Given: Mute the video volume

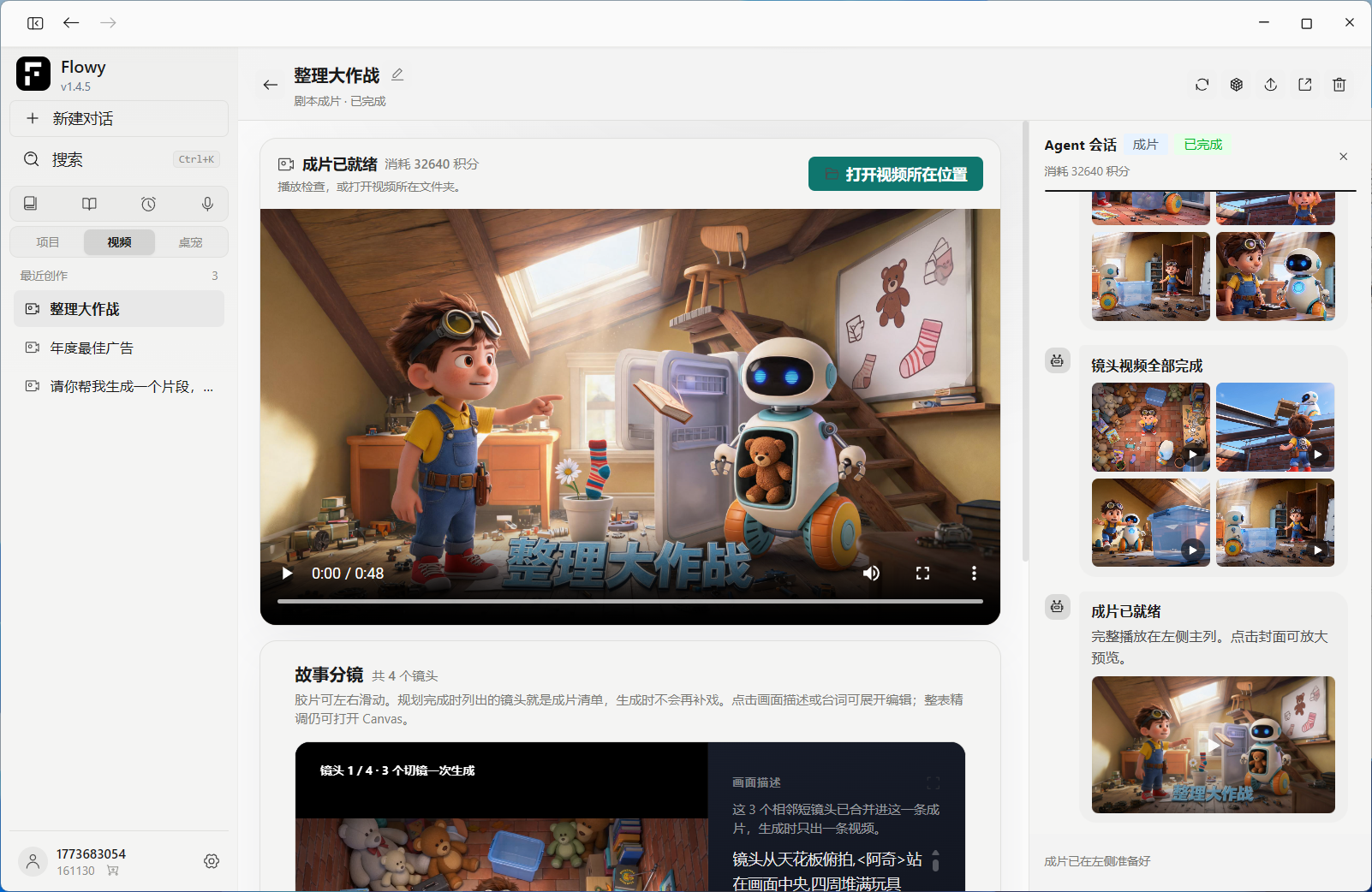Looking at the screenshot, I should coord(871,574).
